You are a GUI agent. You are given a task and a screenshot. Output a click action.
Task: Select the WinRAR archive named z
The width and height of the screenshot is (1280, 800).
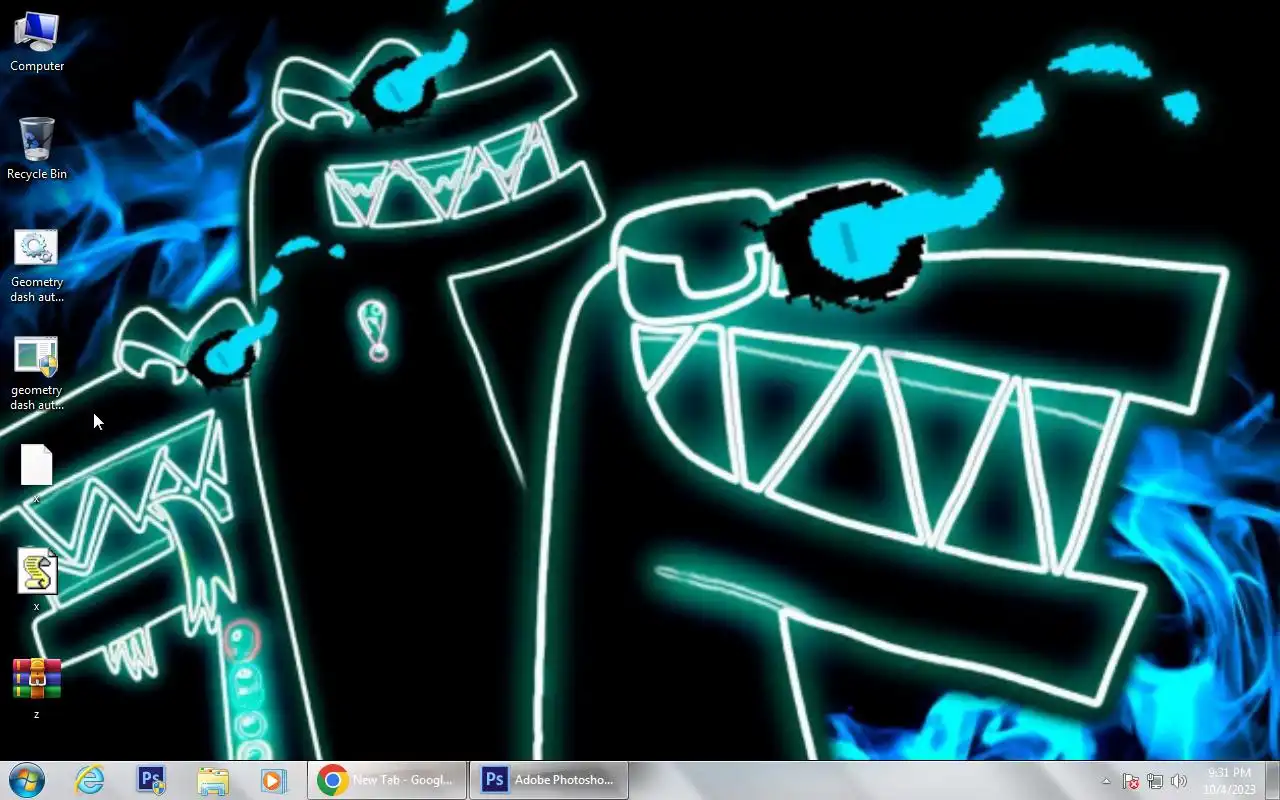pyautogui.click(x=37, y=688)
